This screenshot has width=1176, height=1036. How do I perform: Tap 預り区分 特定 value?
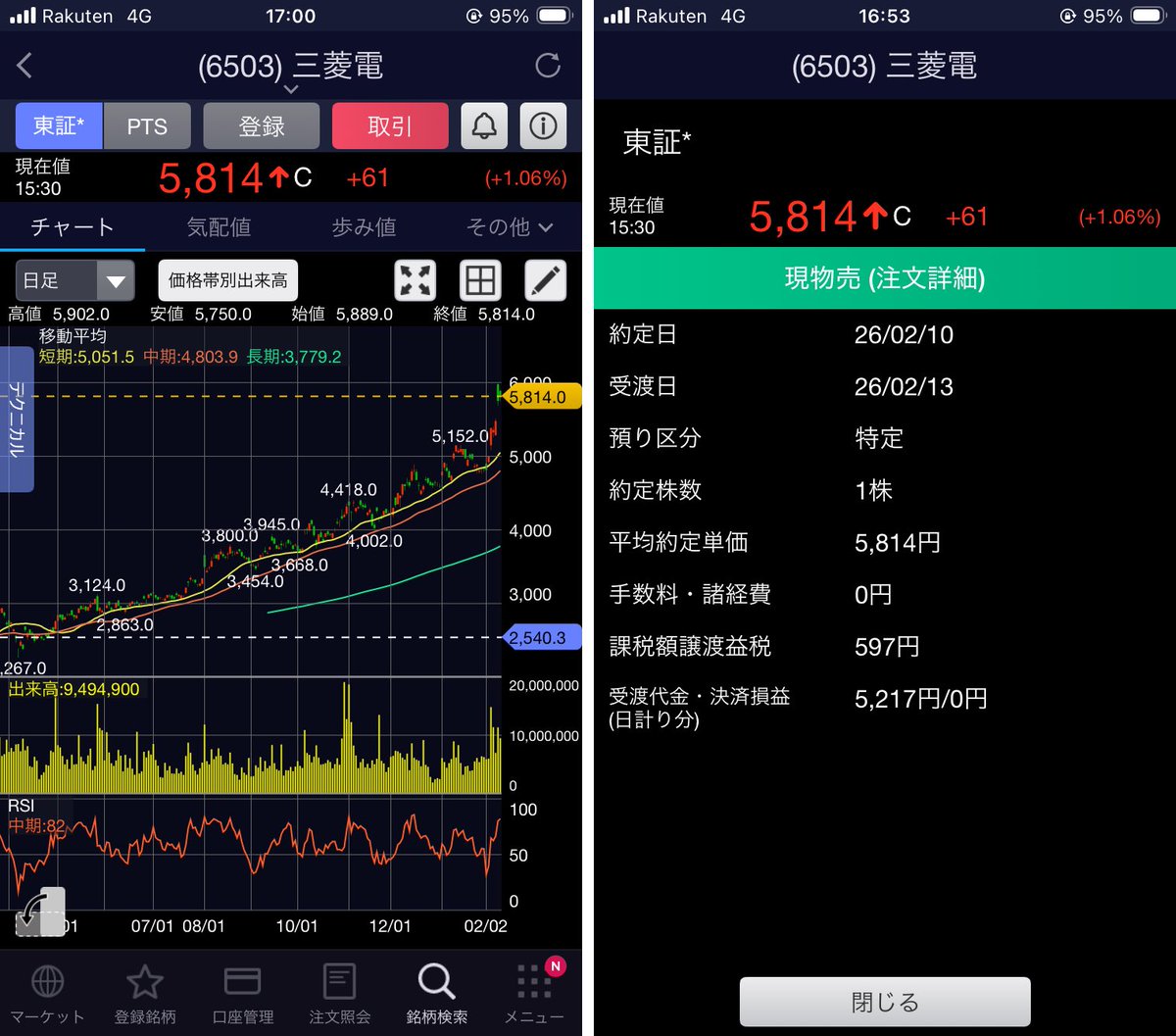tap(879, 438)
